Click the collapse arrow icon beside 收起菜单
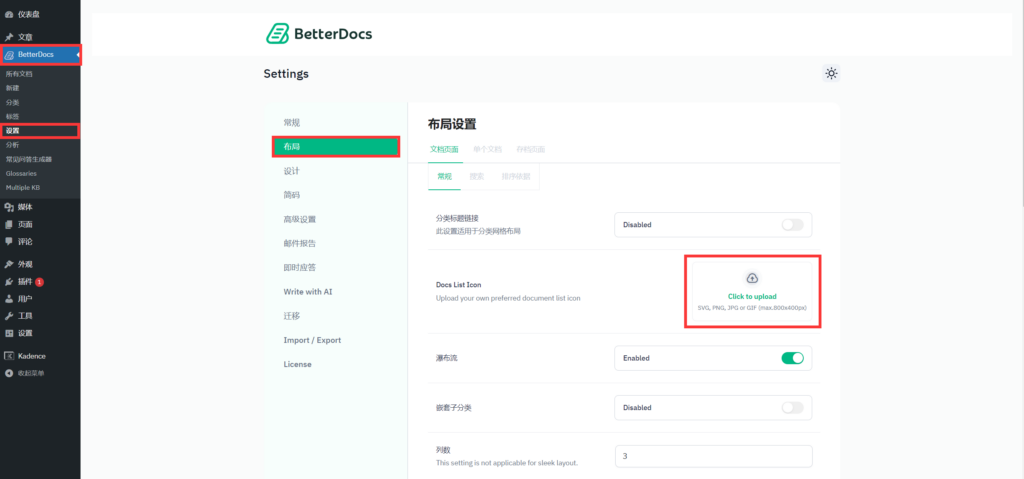 tap(9, 373)
